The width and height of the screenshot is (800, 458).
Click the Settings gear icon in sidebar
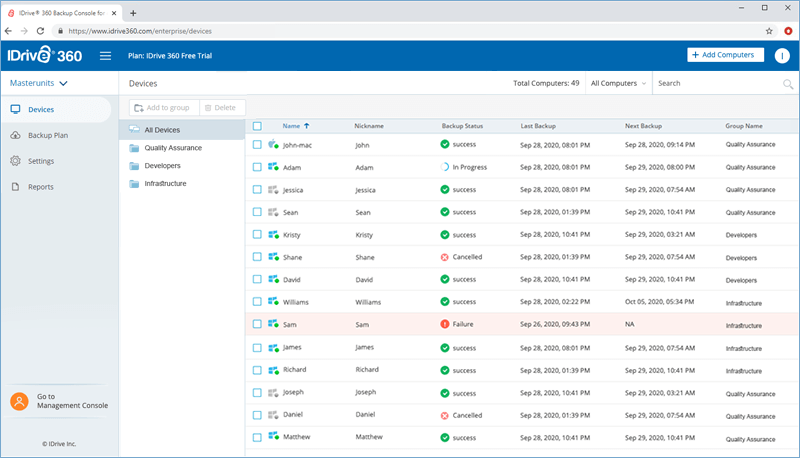pos(15,161)
